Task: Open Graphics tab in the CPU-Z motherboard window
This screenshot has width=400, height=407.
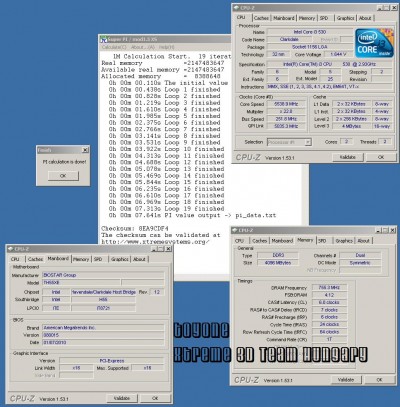Action: click(x=120, y=259)
